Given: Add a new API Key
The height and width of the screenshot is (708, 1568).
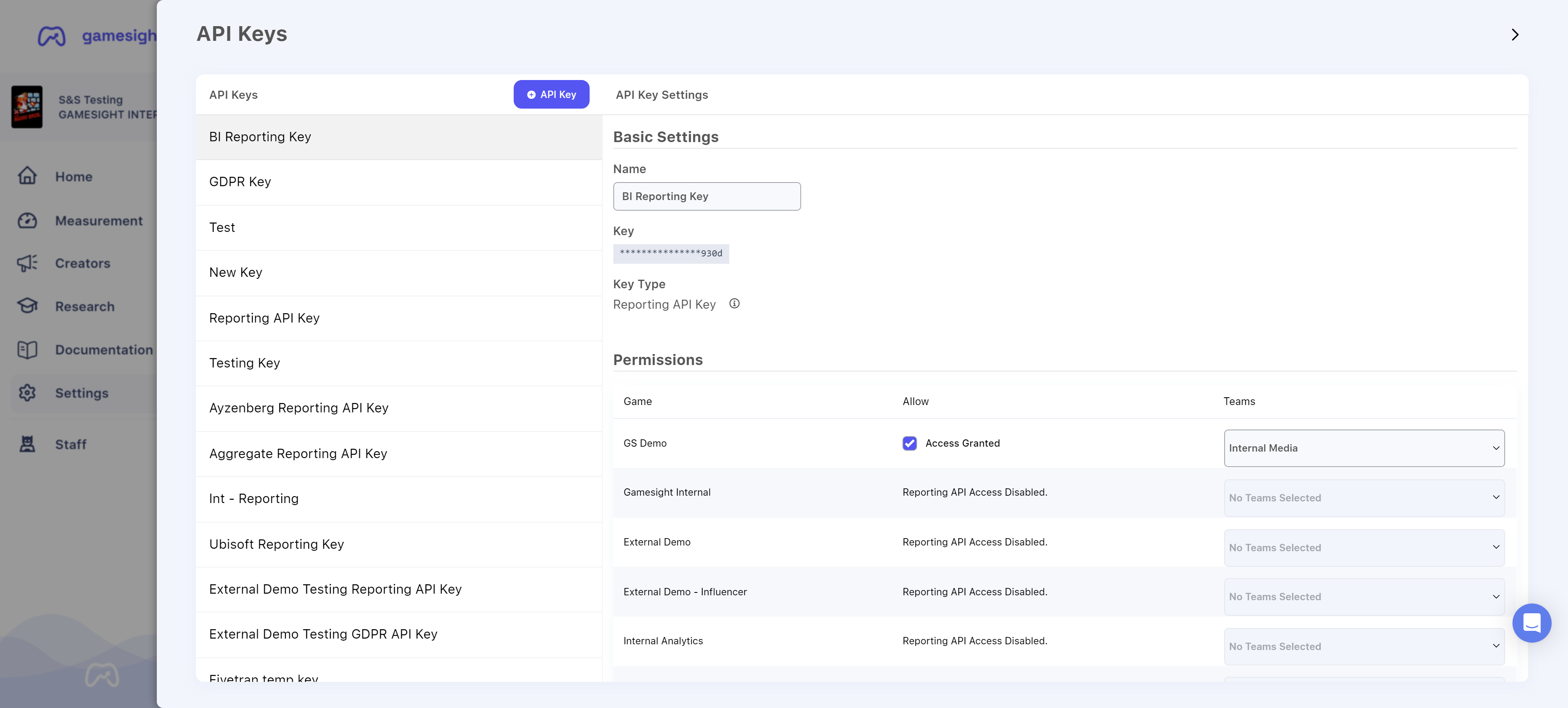Looking at the screenshot, I should pos(552,94).
